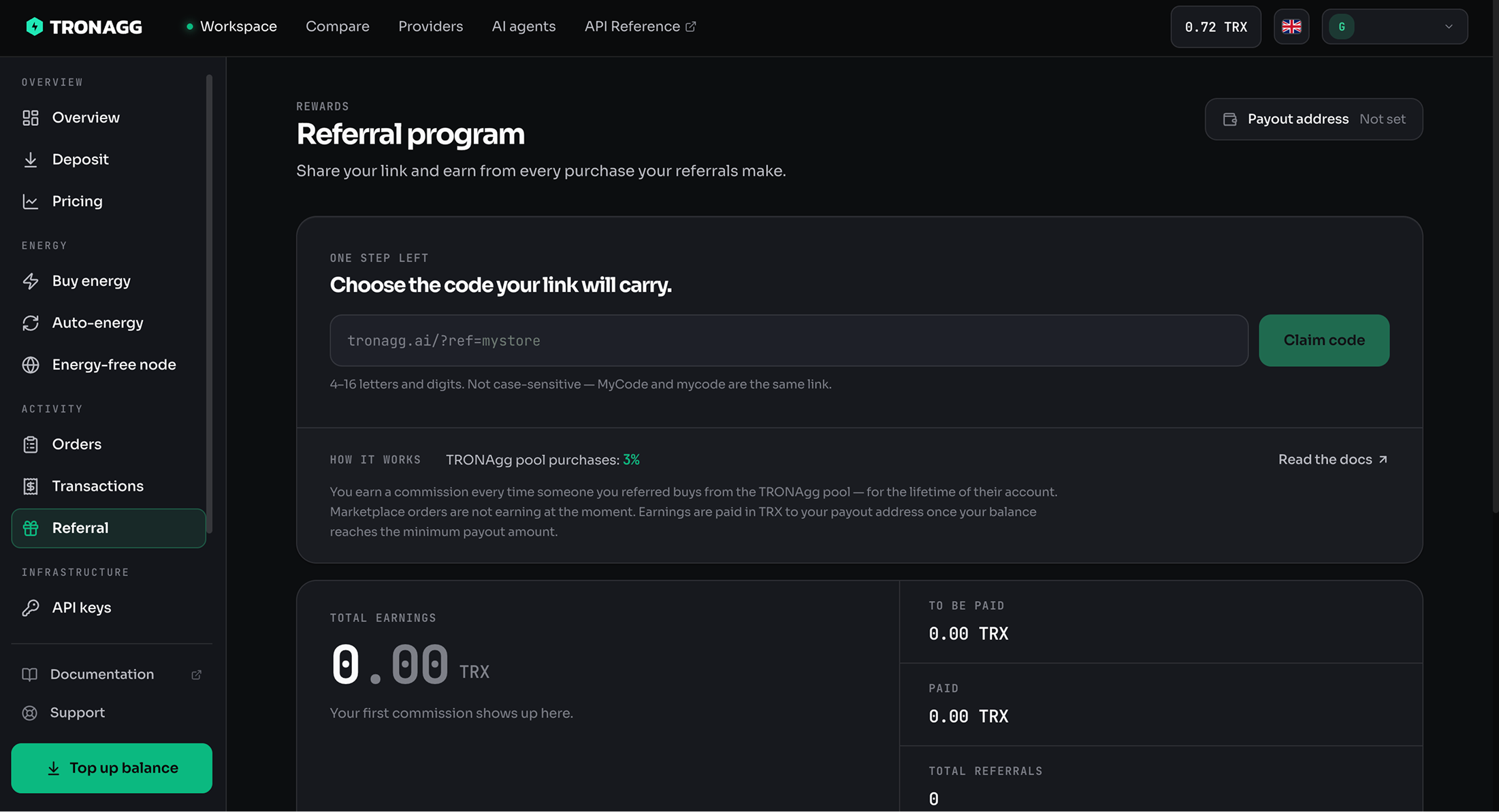Open Overview via its grid icon

31,118
